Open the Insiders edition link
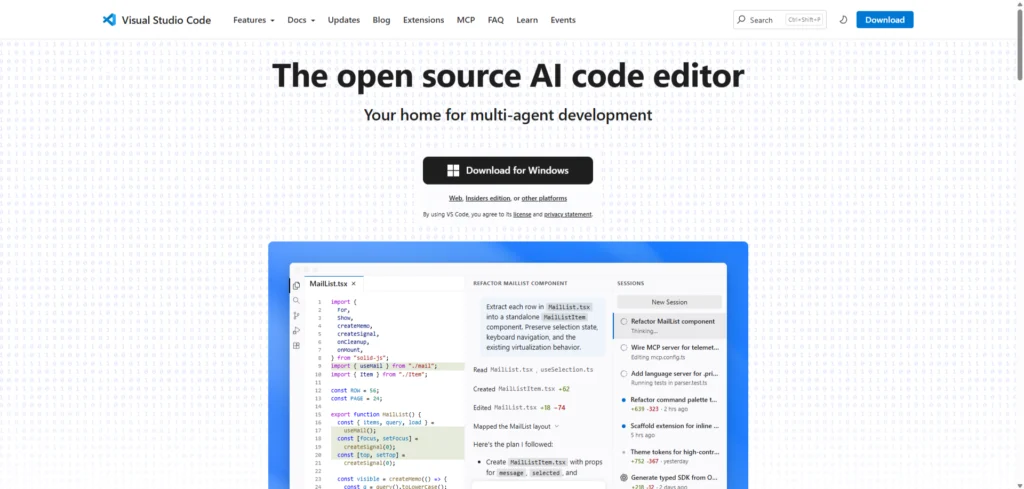 pos(488,198)
